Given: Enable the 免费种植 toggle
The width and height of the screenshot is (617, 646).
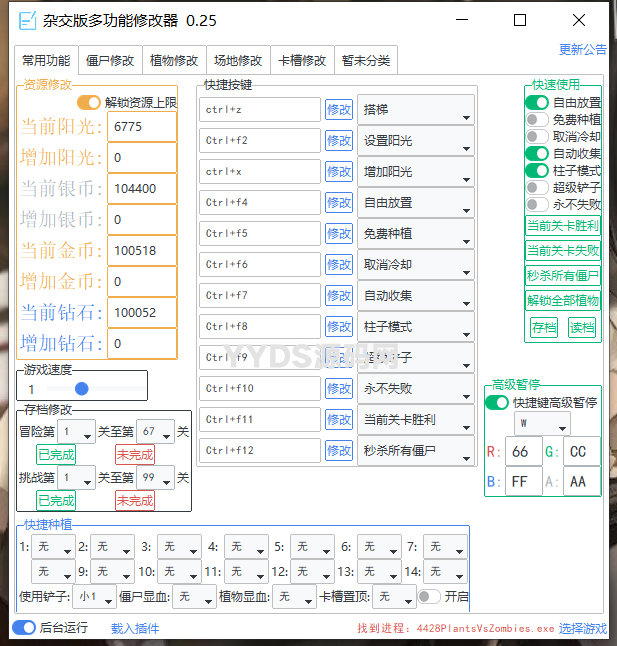Looking at the screenshot, I should pos(537,119).
